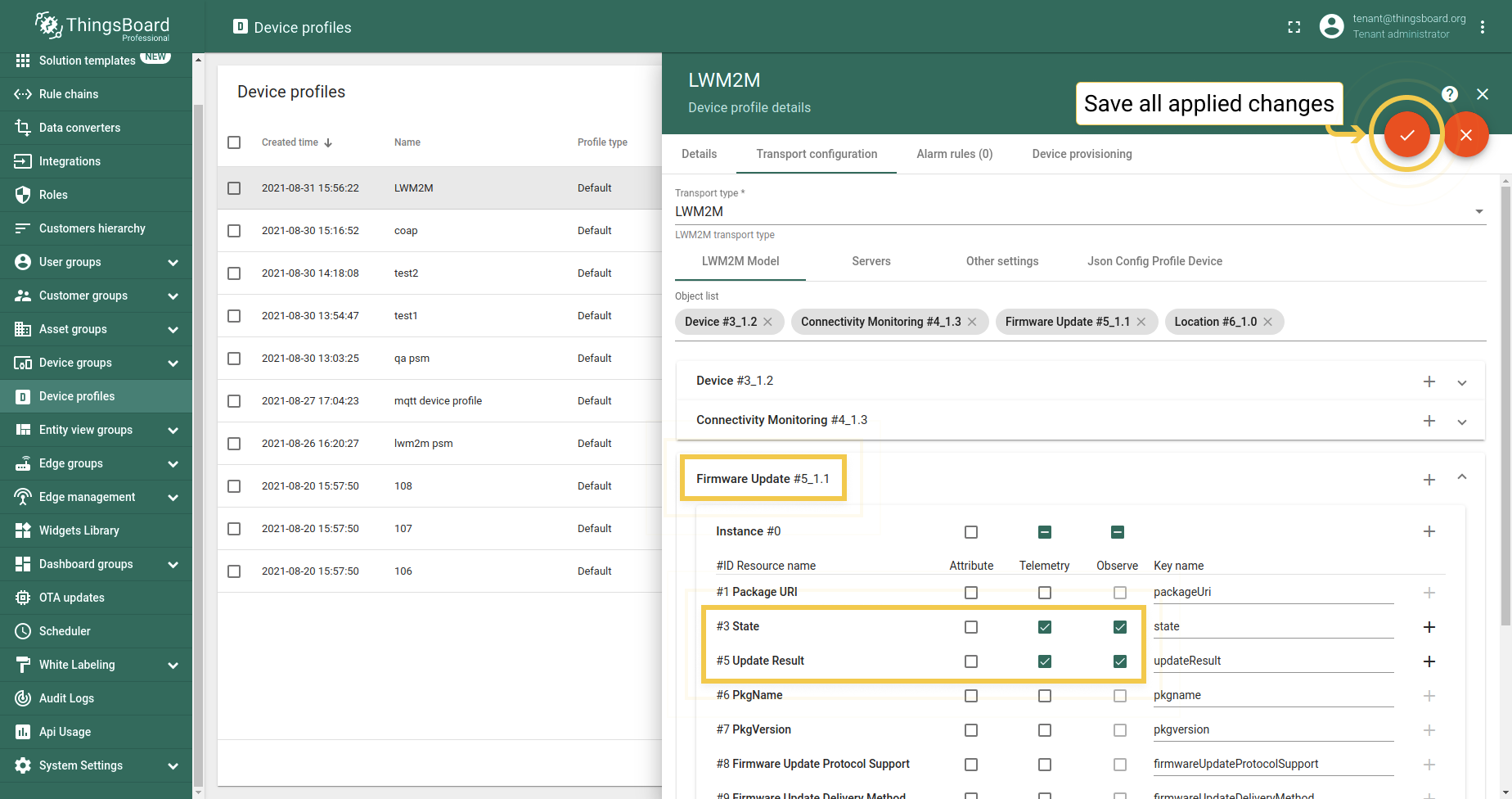Viewport: 1512px width, 799px height.
Task: Edit the state key name field
Action: (x=1273, y=627)
